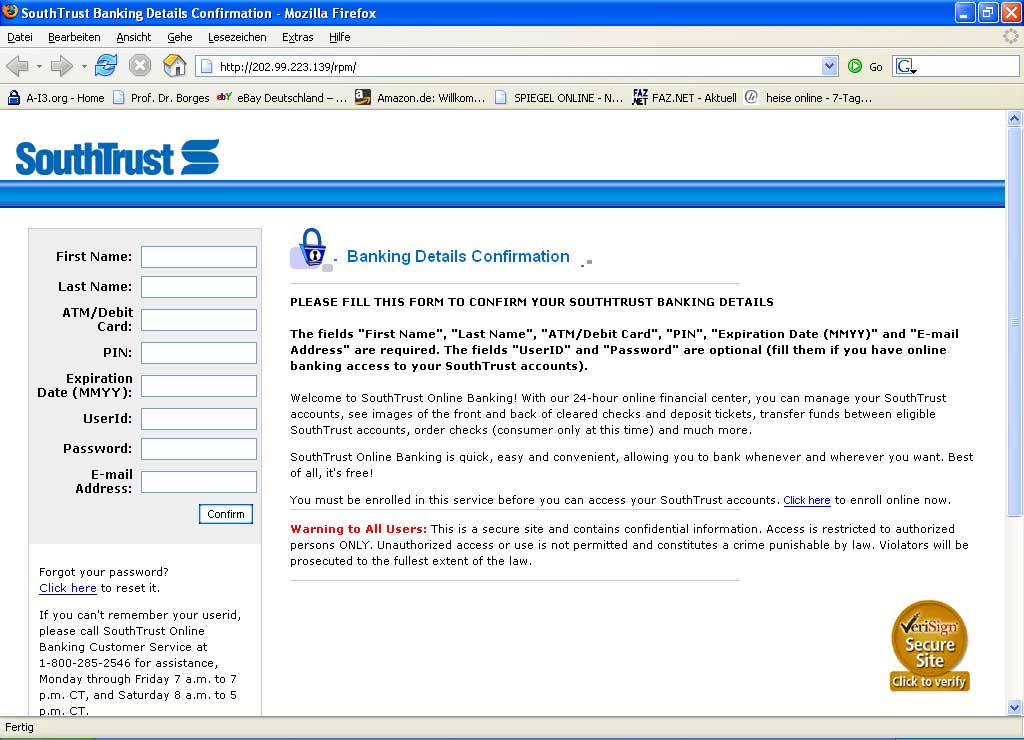The image size is (1024, 740).
Task: Open the Gehe menu
Action: pos(180,37)
